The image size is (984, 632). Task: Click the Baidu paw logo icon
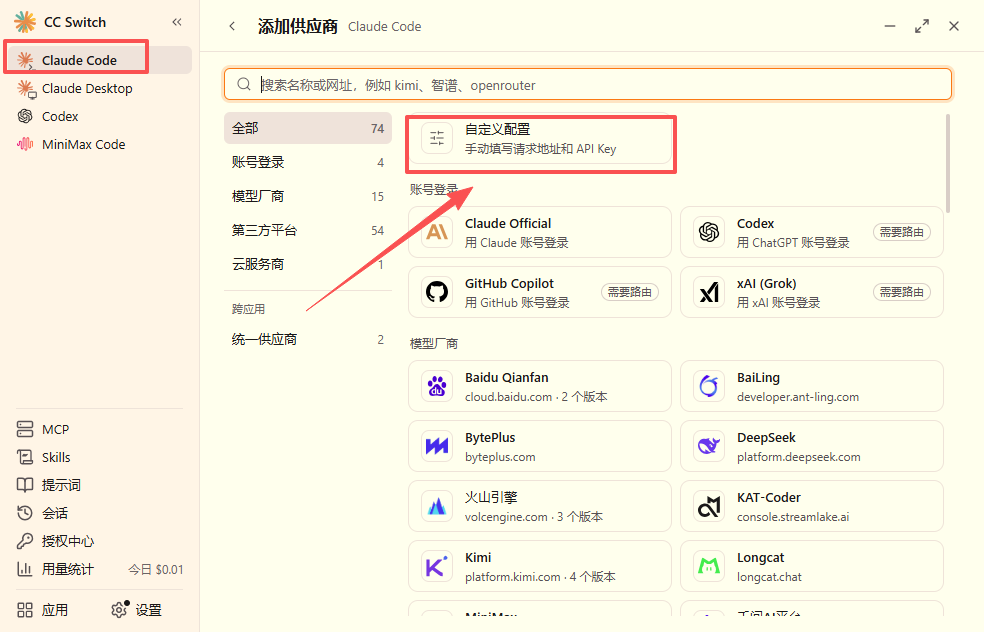[437, 387]
